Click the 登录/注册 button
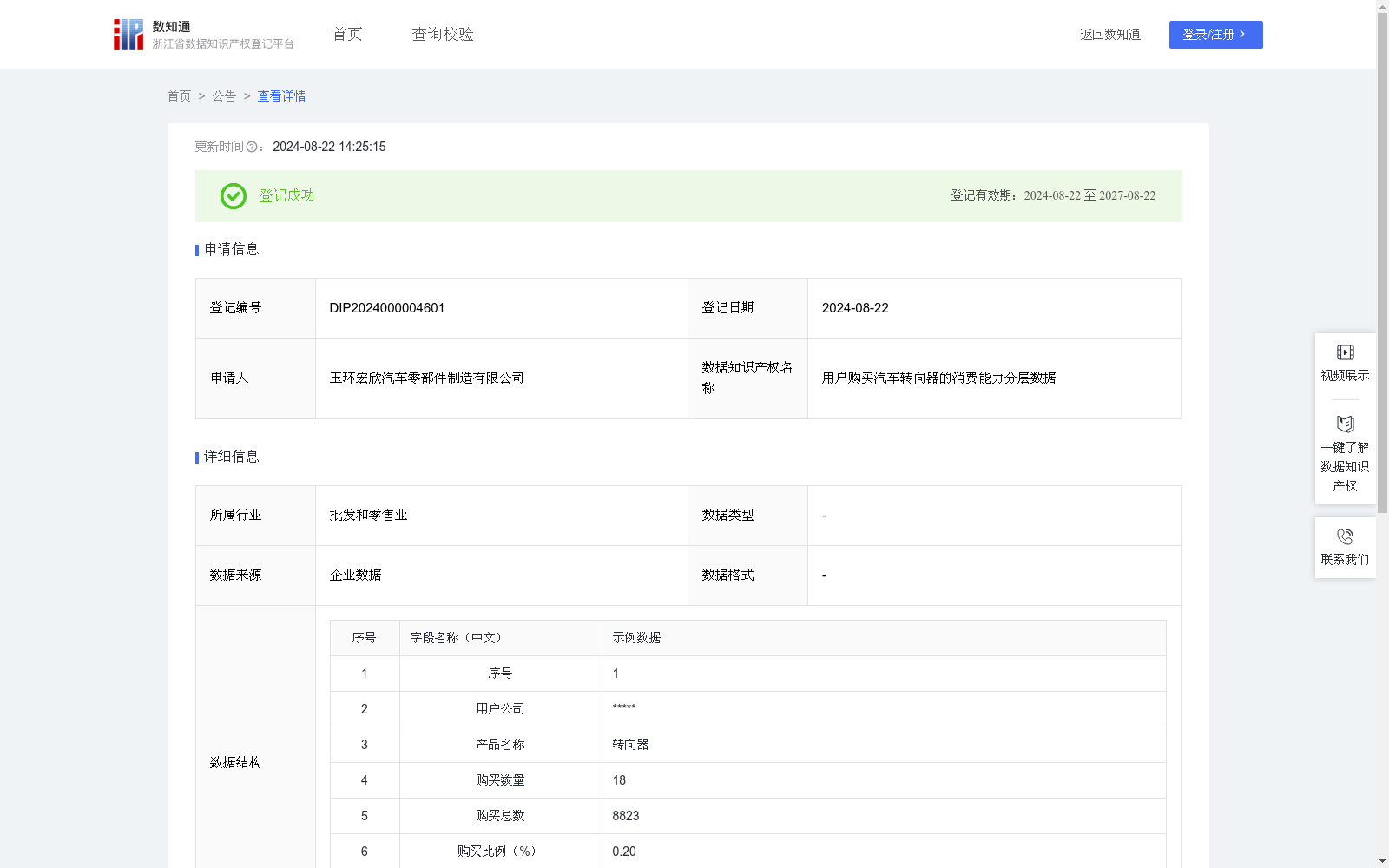 pos(1215,35)
